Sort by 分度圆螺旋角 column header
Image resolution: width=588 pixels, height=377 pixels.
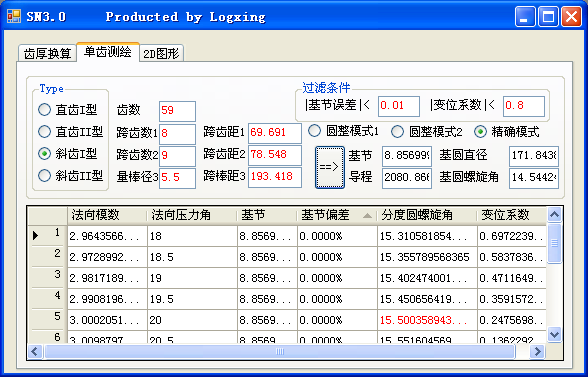click(427, 215)
